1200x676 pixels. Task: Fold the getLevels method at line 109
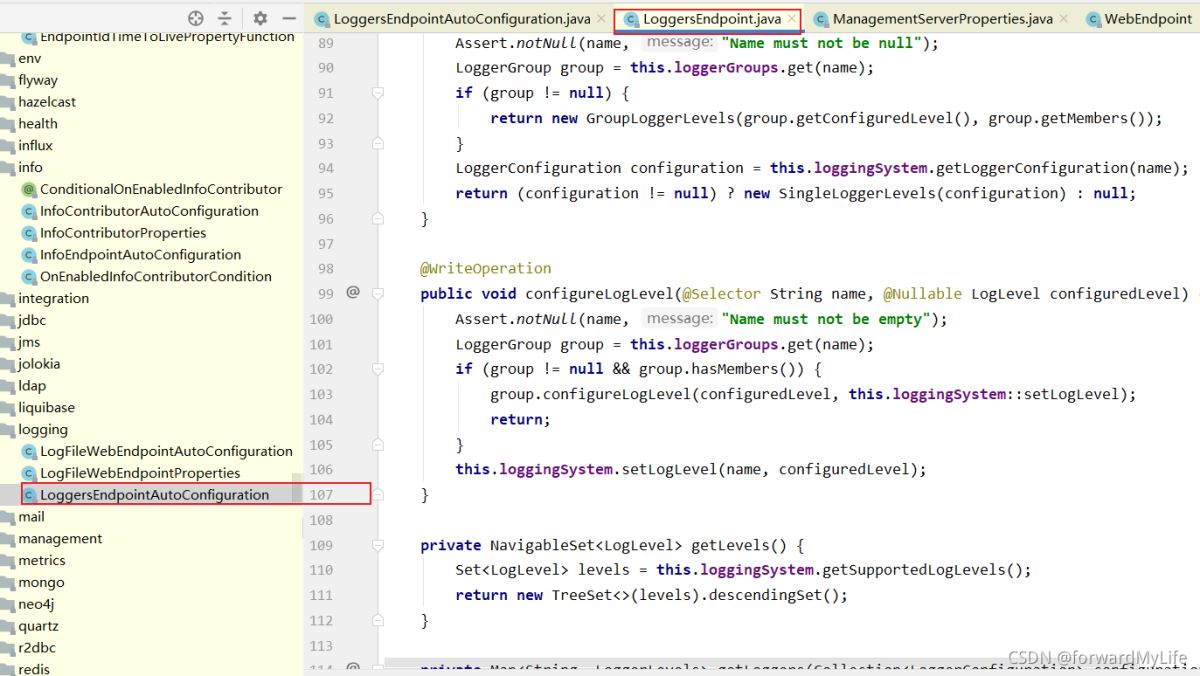(378, 545)
